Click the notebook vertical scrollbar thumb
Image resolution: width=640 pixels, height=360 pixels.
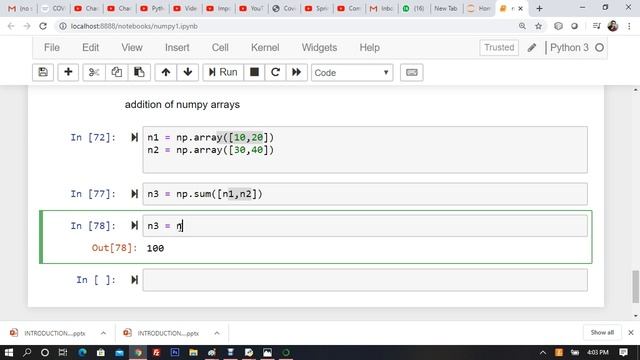636,287
